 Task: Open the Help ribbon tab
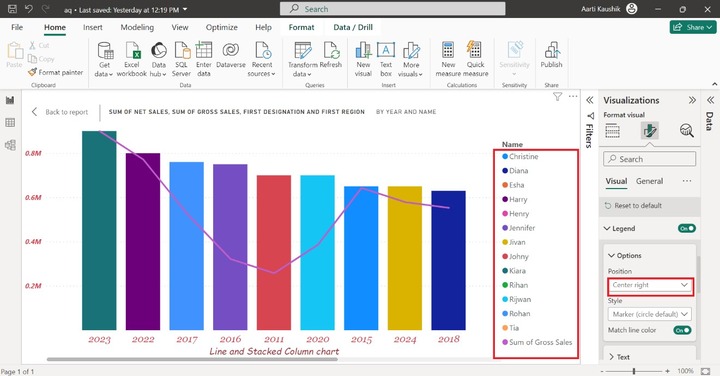[x=263, y=27]
